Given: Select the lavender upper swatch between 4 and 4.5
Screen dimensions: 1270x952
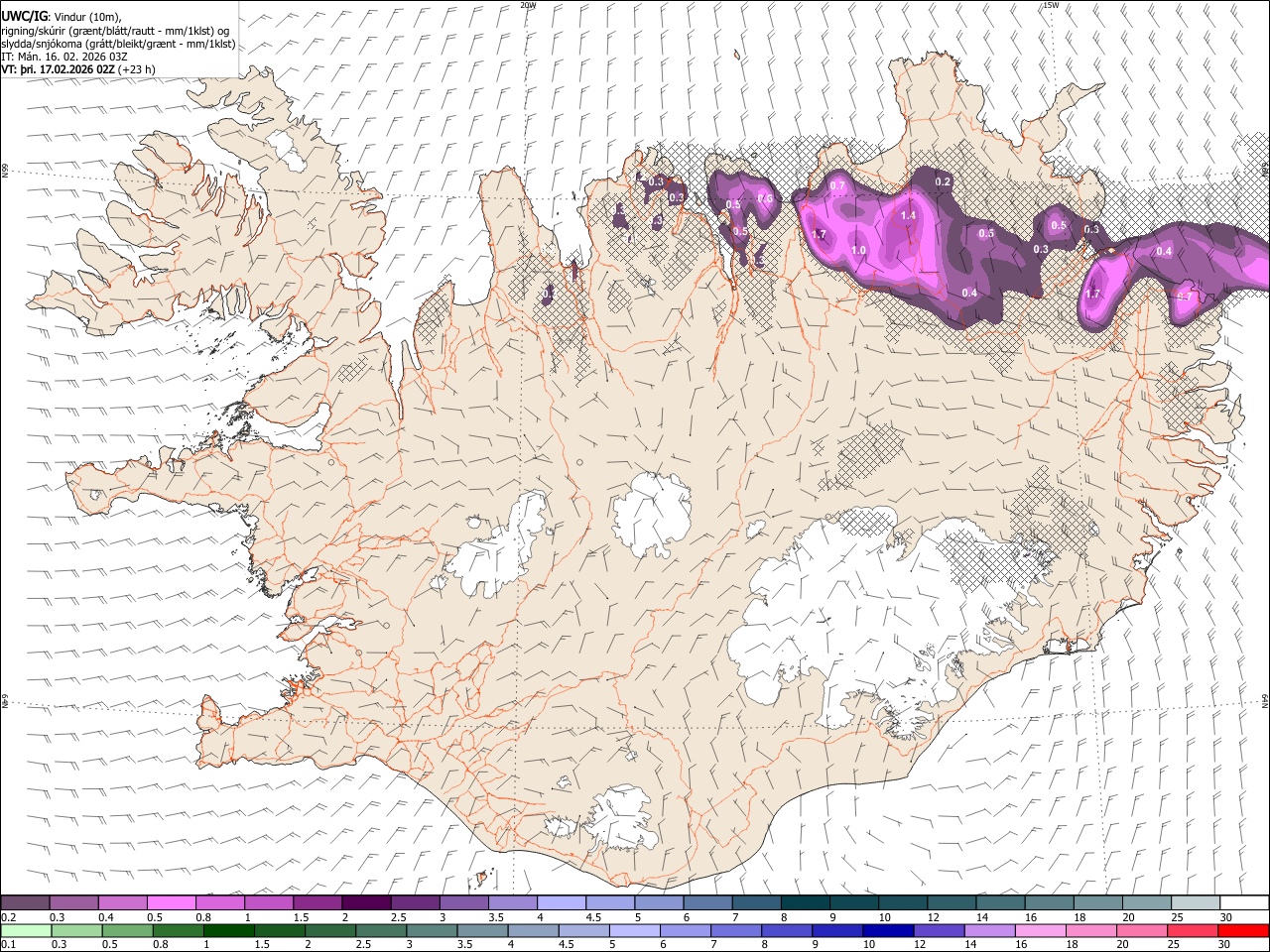Looking at the screenshot, I should (561, 902).
